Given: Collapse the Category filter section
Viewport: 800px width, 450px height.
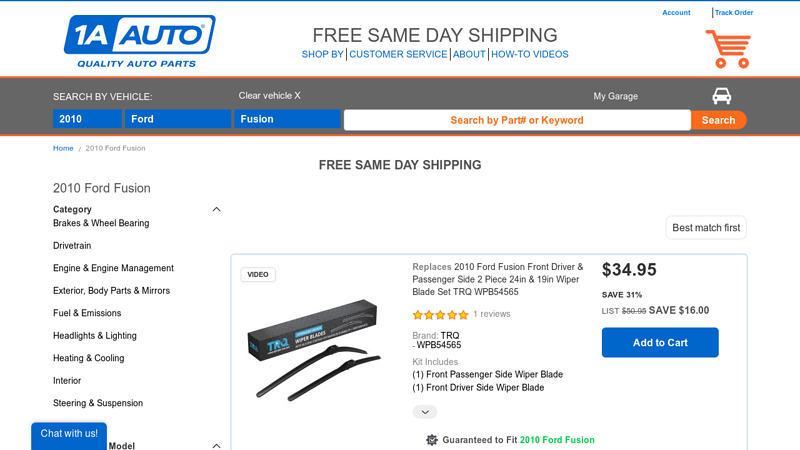Looking at the screenshot, I should [217, 210].
